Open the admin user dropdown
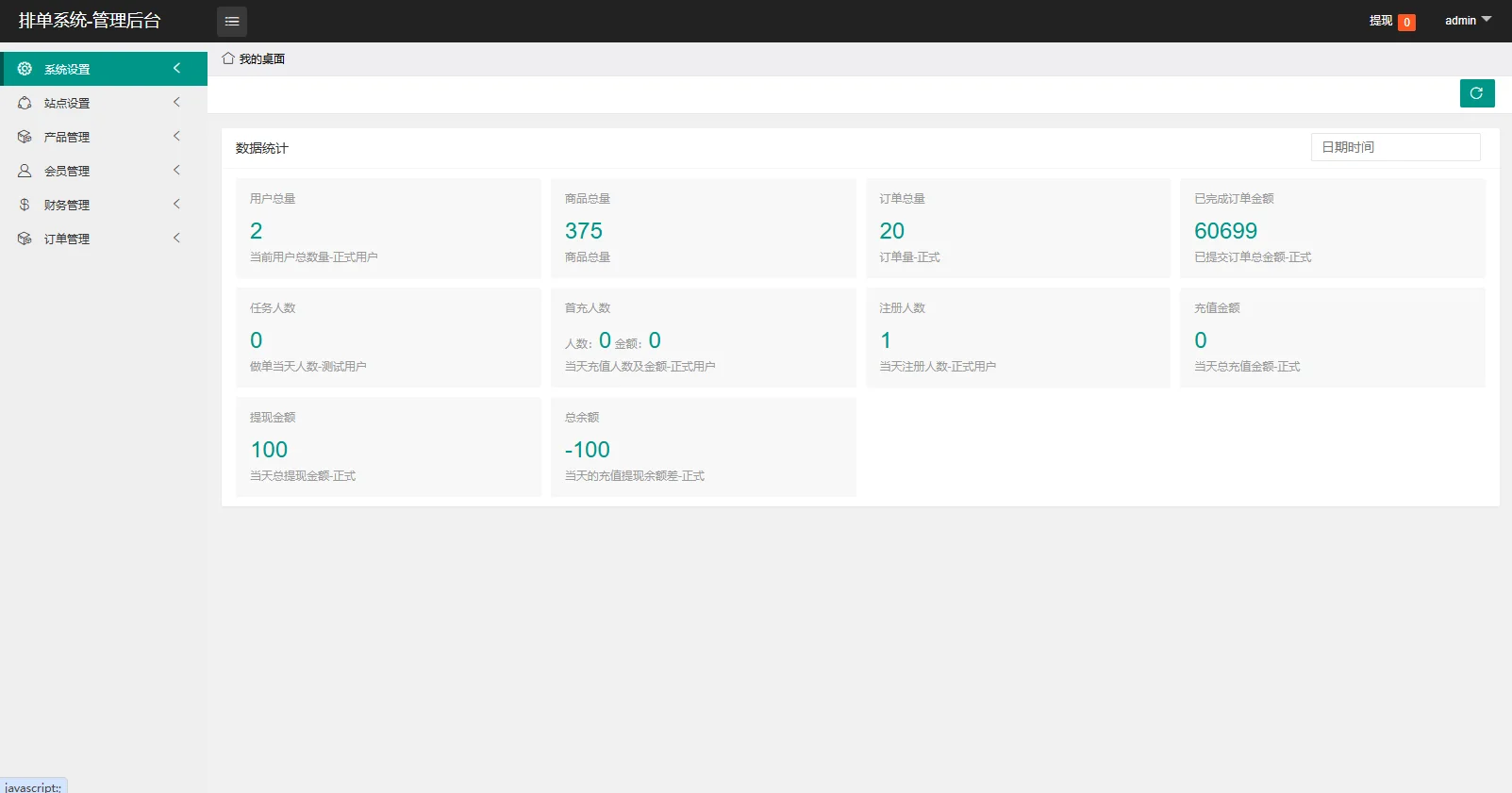The height and width of the screenshot is (793, 1512). 1469,21
